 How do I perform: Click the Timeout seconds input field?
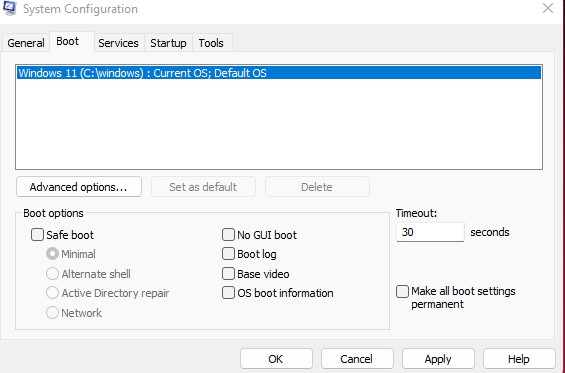pos(430,232)
